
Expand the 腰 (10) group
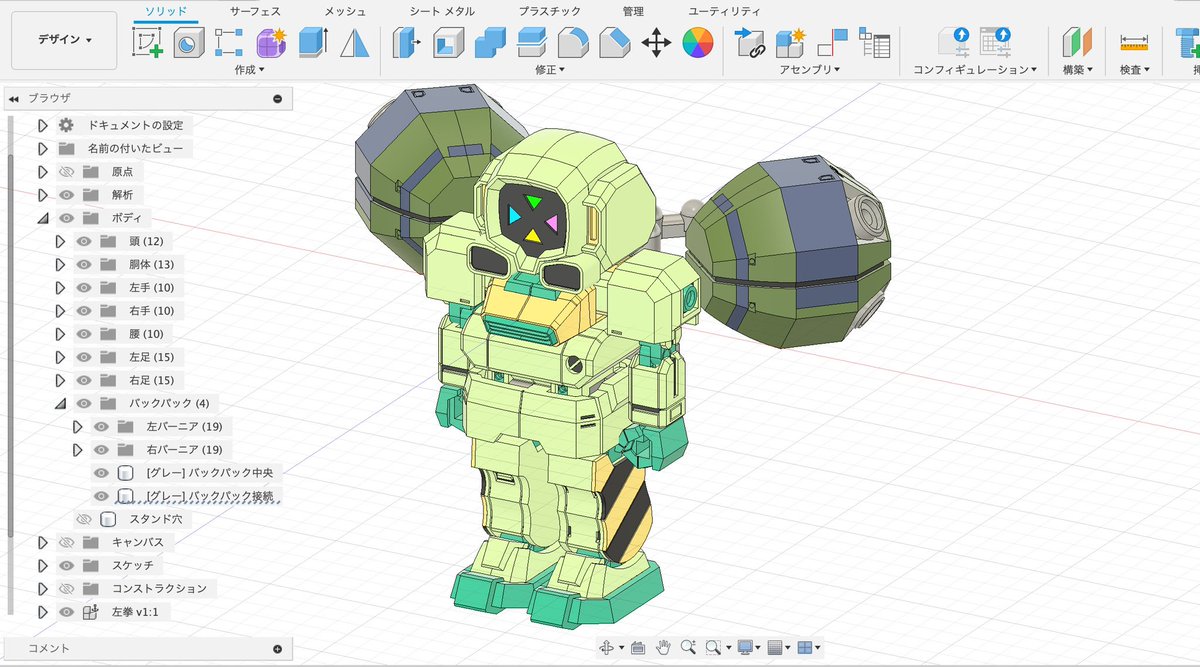click(x=60, y=334)
